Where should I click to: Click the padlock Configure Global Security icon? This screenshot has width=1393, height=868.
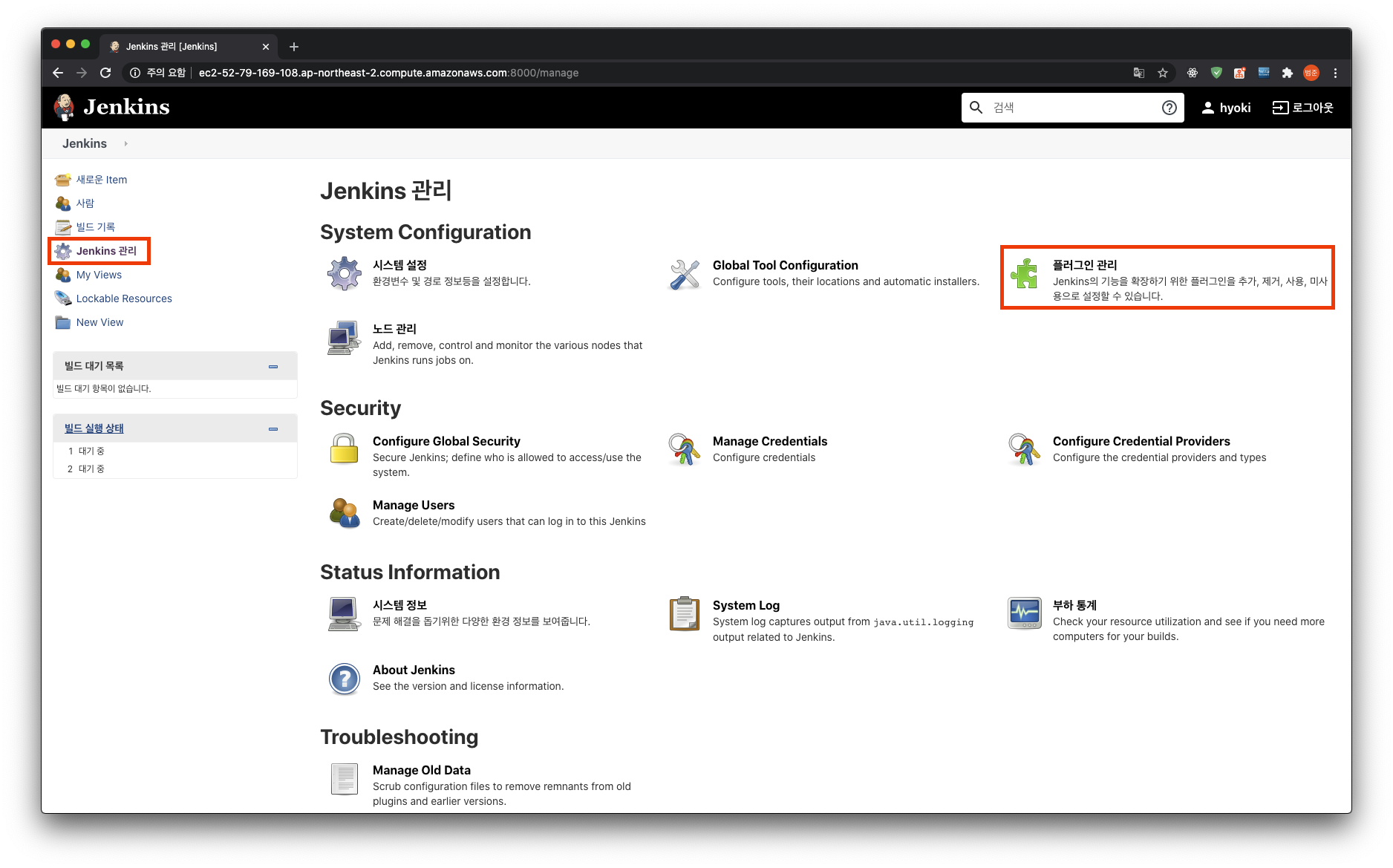click(x=345, y=448)
